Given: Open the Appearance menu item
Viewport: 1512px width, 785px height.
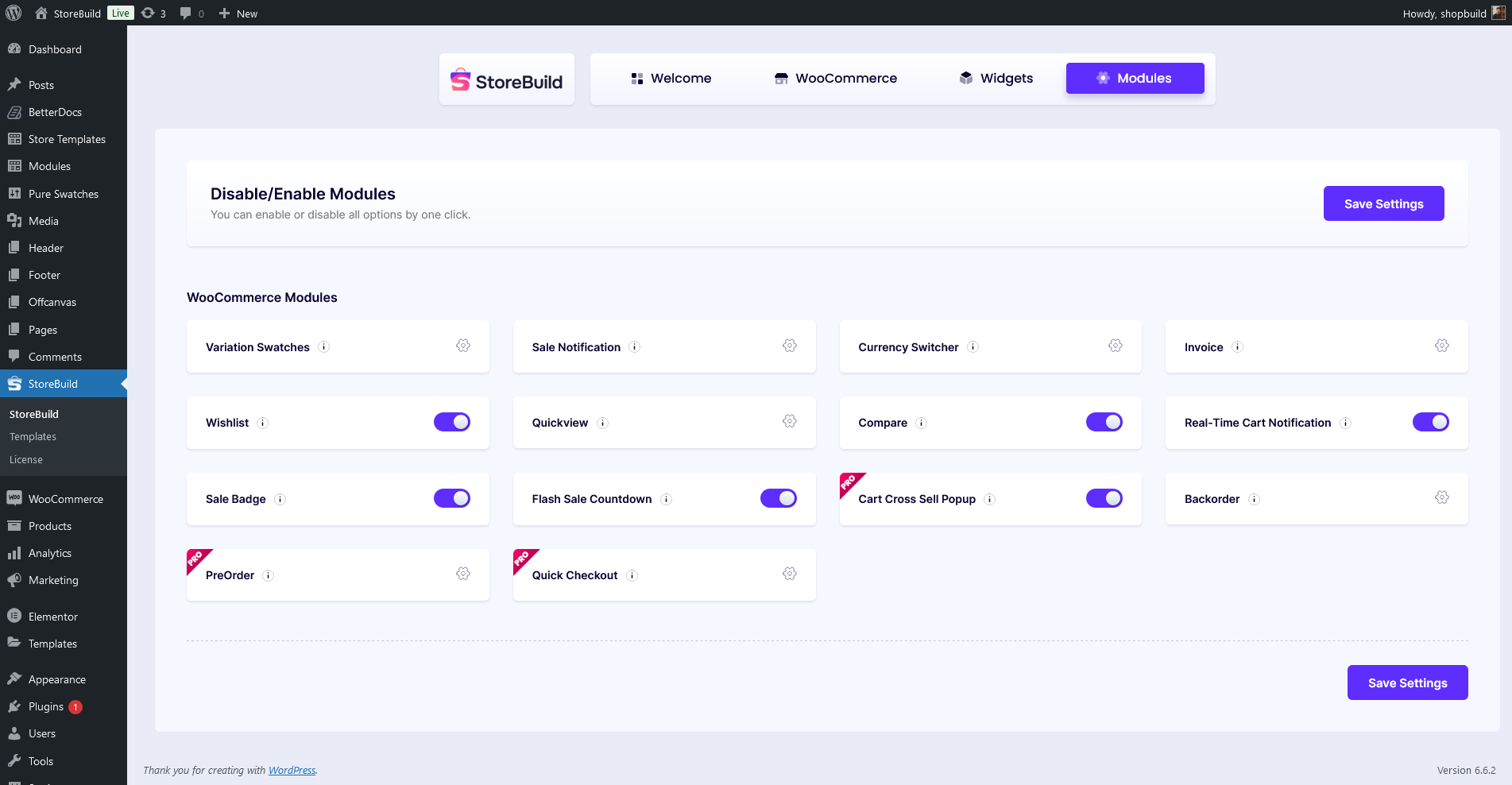Looking at the screenshot, I should click(x=64, y=679).
